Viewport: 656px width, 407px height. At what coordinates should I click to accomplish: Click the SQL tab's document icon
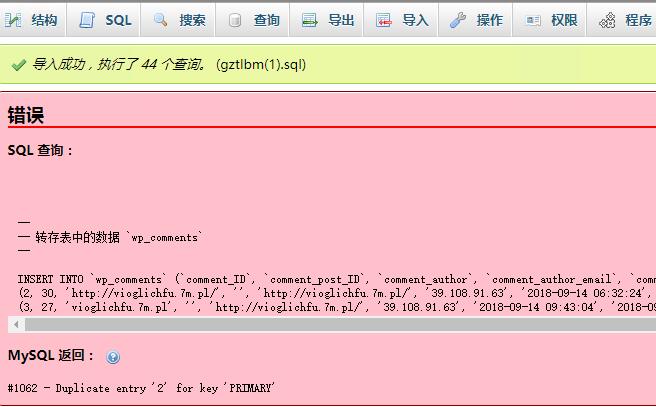tap(88, 20)
